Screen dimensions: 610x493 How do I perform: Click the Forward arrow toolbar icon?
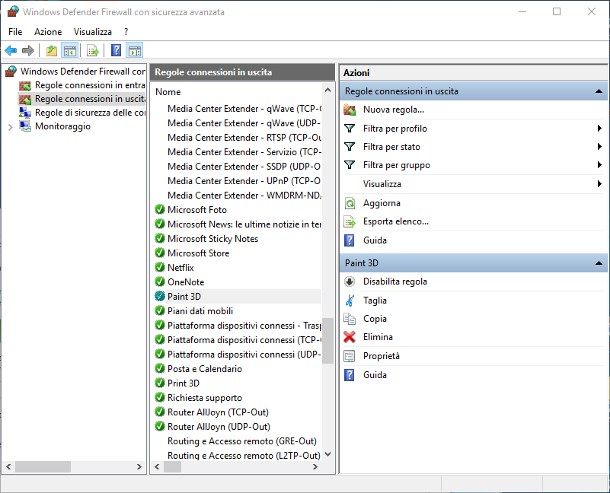coord(28,51)
